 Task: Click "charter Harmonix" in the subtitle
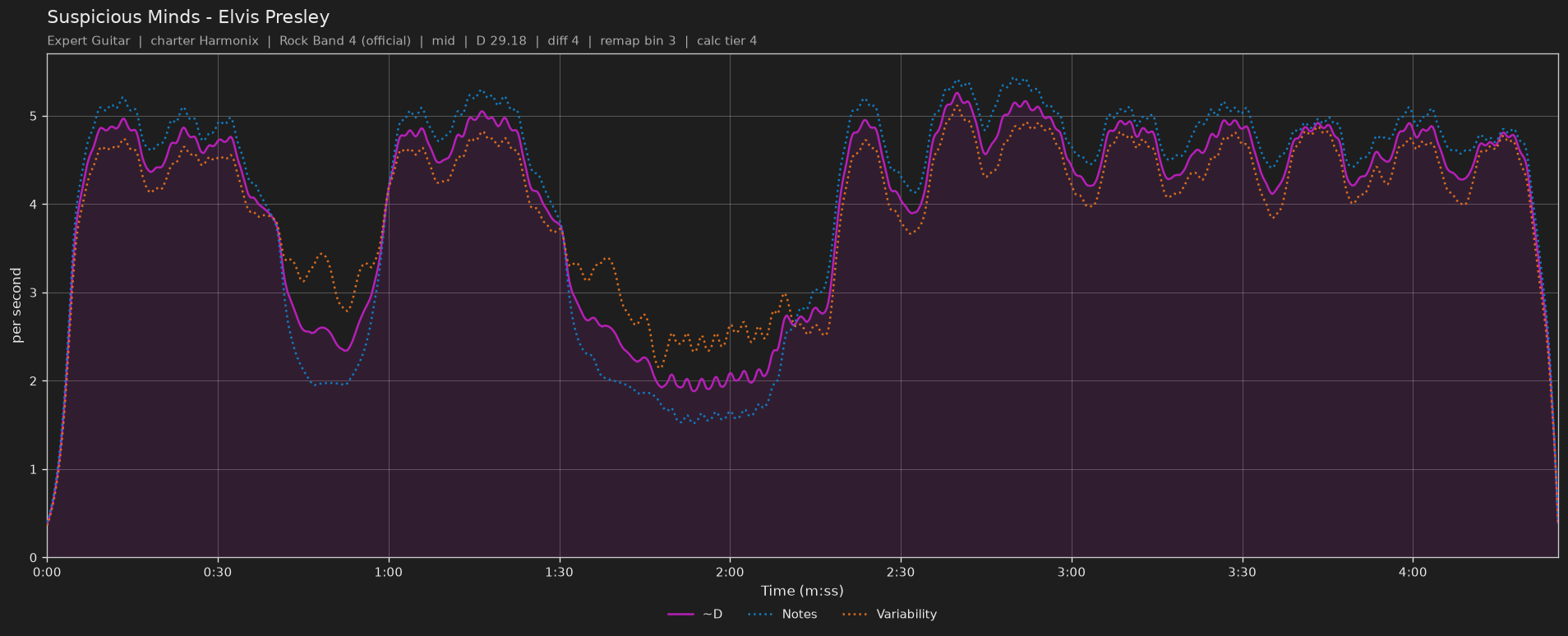point(205,41)
